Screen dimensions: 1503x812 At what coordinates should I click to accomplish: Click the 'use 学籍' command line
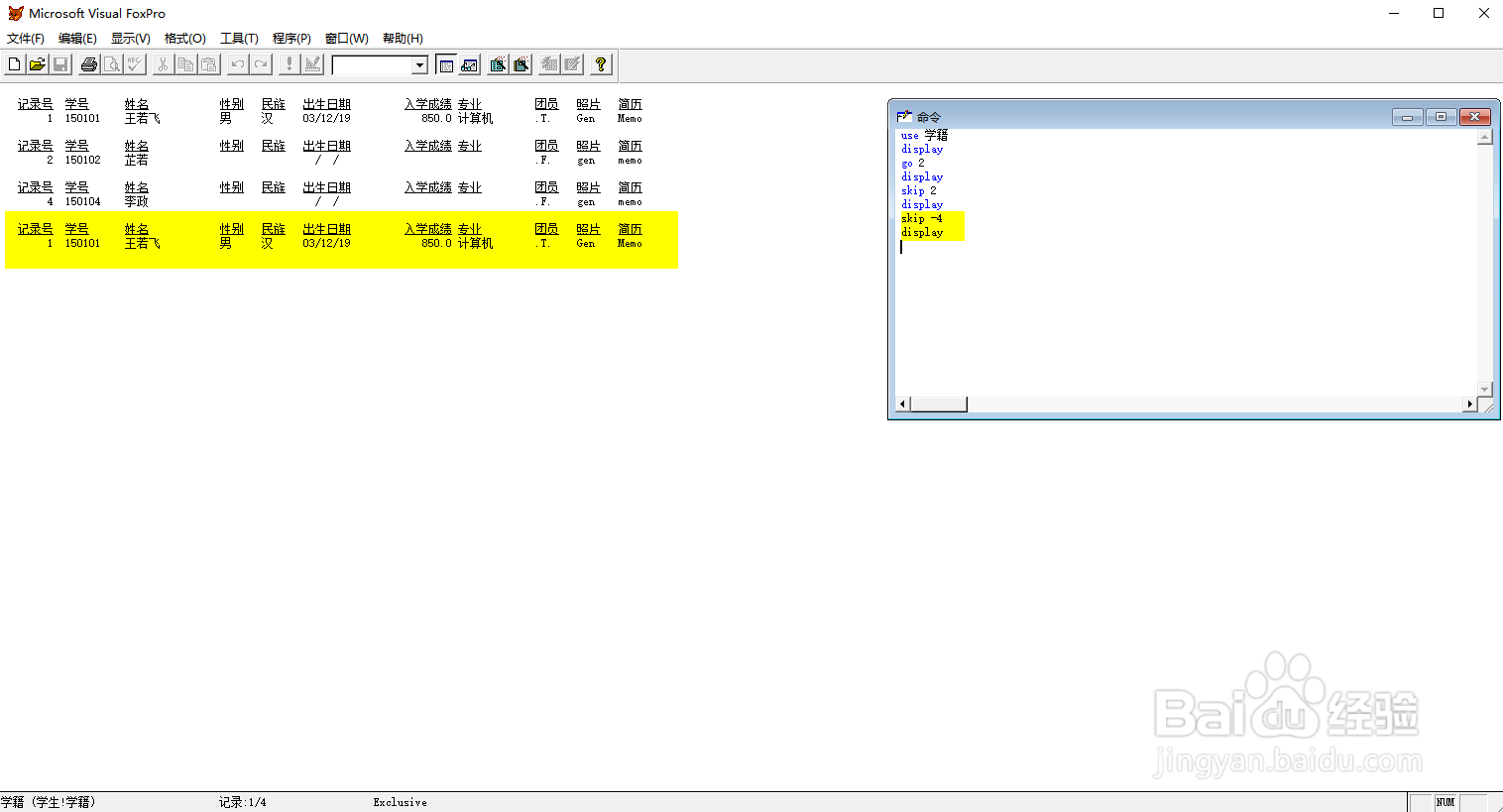(924, 135)
